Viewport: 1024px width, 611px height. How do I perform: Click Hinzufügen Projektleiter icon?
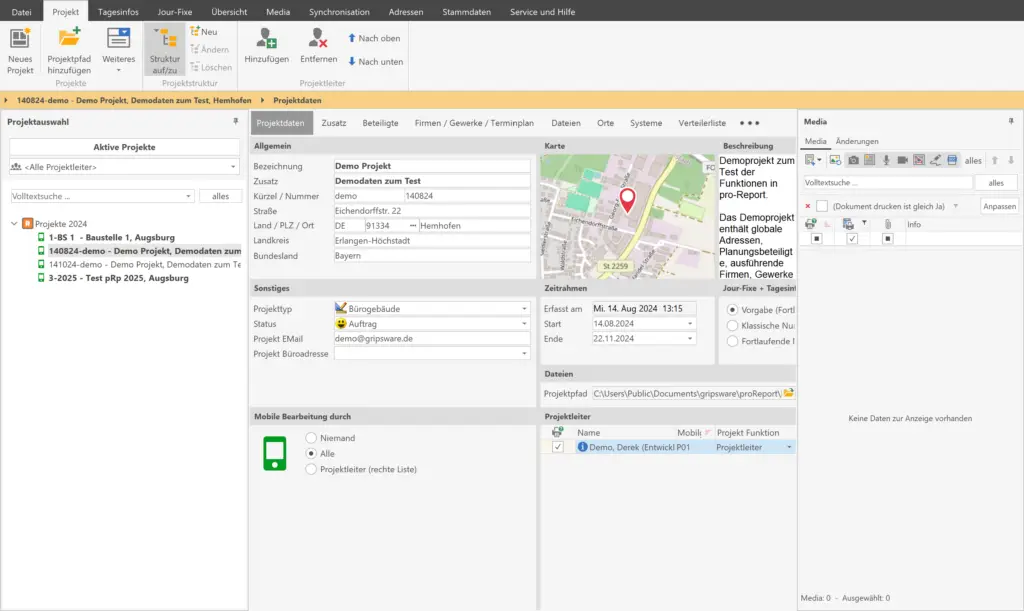(266, 38)
